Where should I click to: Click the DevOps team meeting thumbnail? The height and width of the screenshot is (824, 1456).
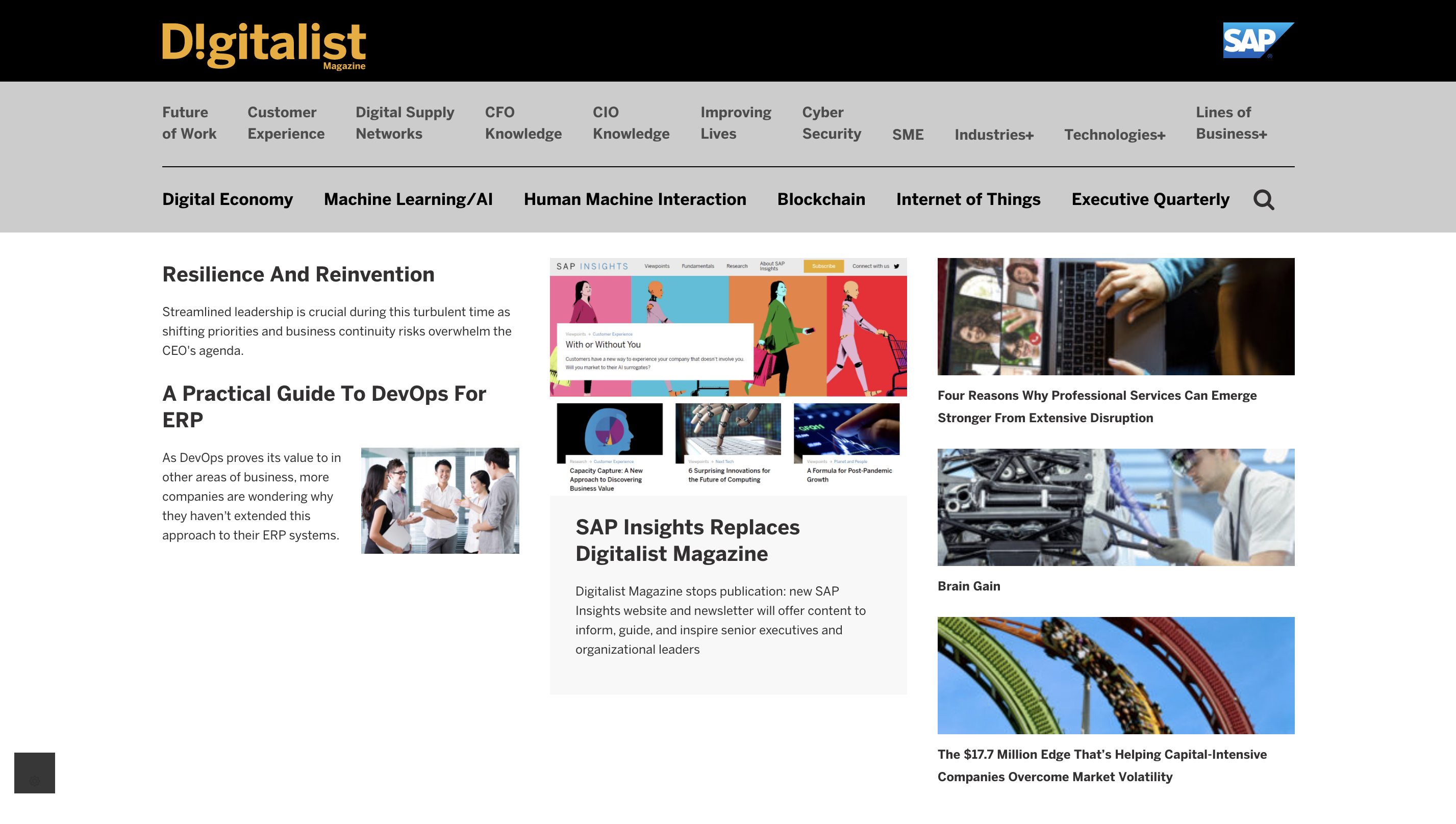(x=440, y=501)
